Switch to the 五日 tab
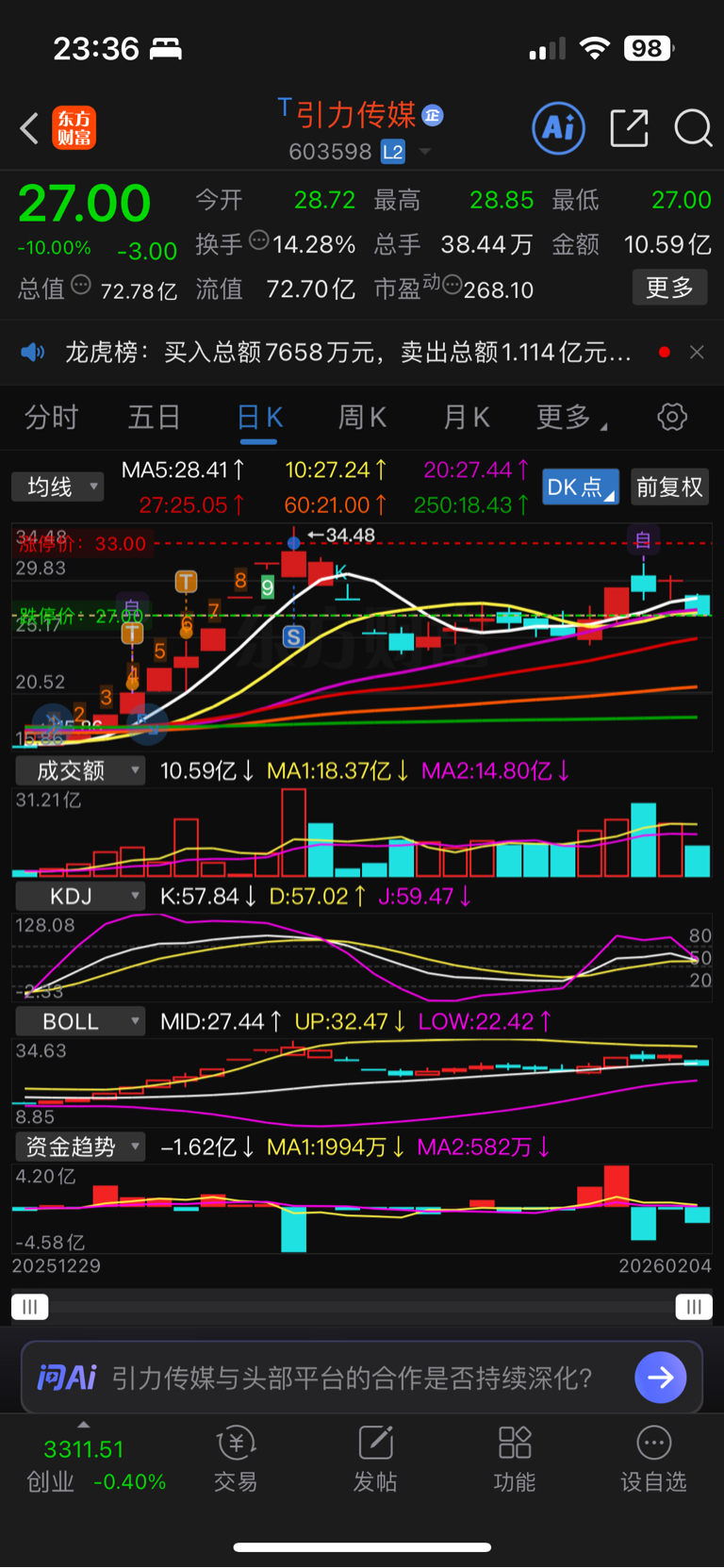The height and width of the screenshot is (1568, 724). [x=154, y=417]
